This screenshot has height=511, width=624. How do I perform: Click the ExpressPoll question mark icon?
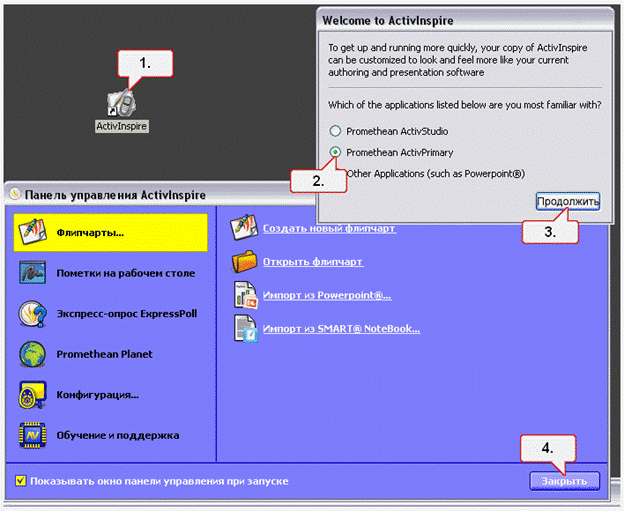(x=32, y=314)
